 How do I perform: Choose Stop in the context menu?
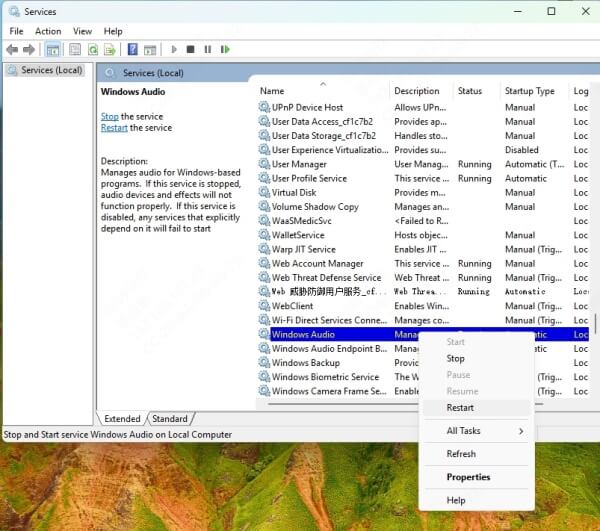tap(477, 358)
